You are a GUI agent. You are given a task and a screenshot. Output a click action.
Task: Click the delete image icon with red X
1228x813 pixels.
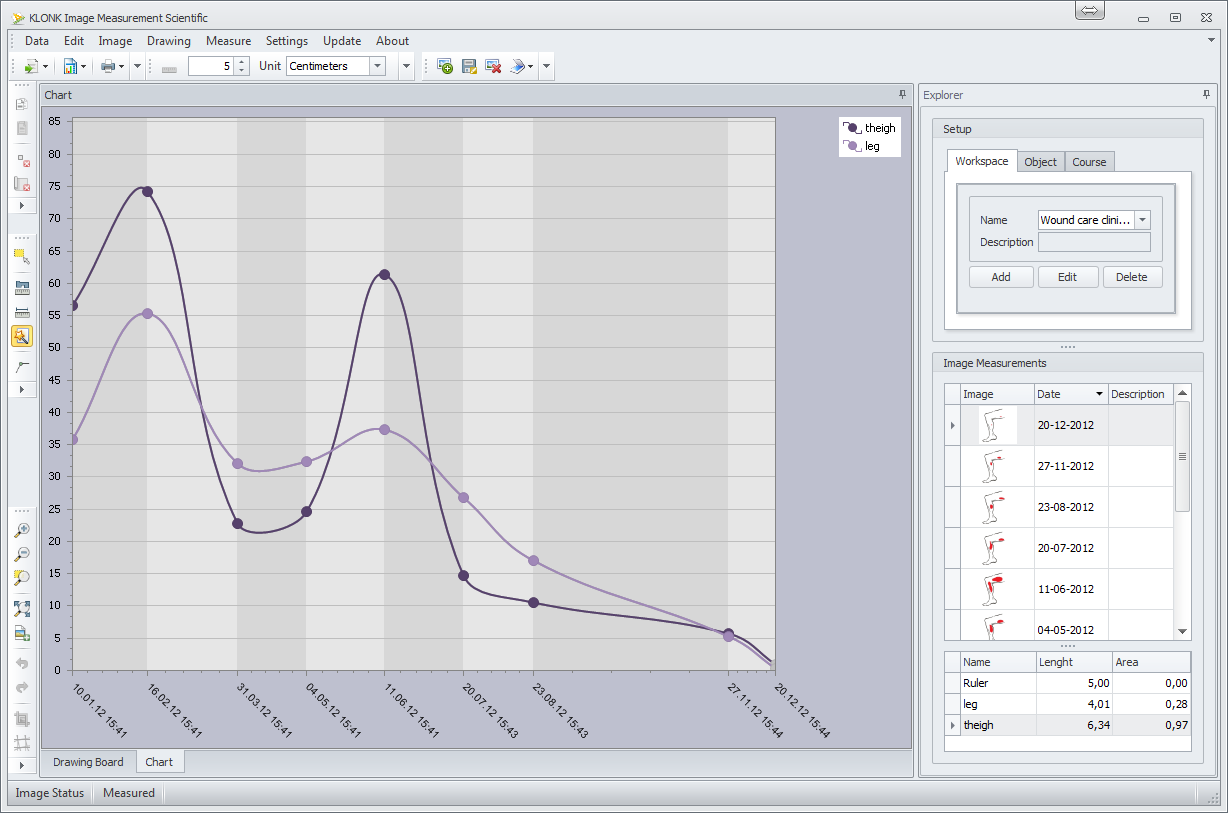[x=493, y=66]
